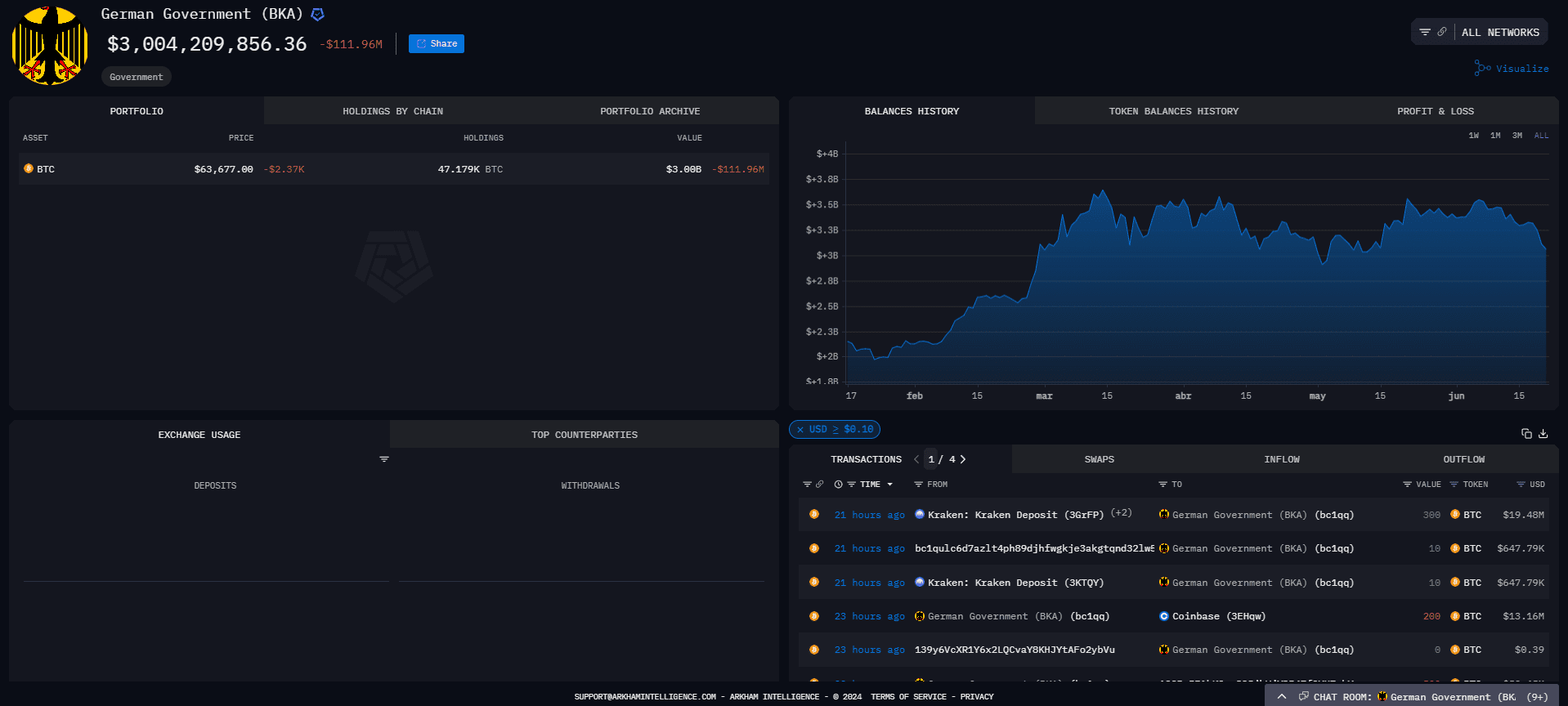
Task: Expand the Chat Room panel with the up chevron
Action: 1282,696
